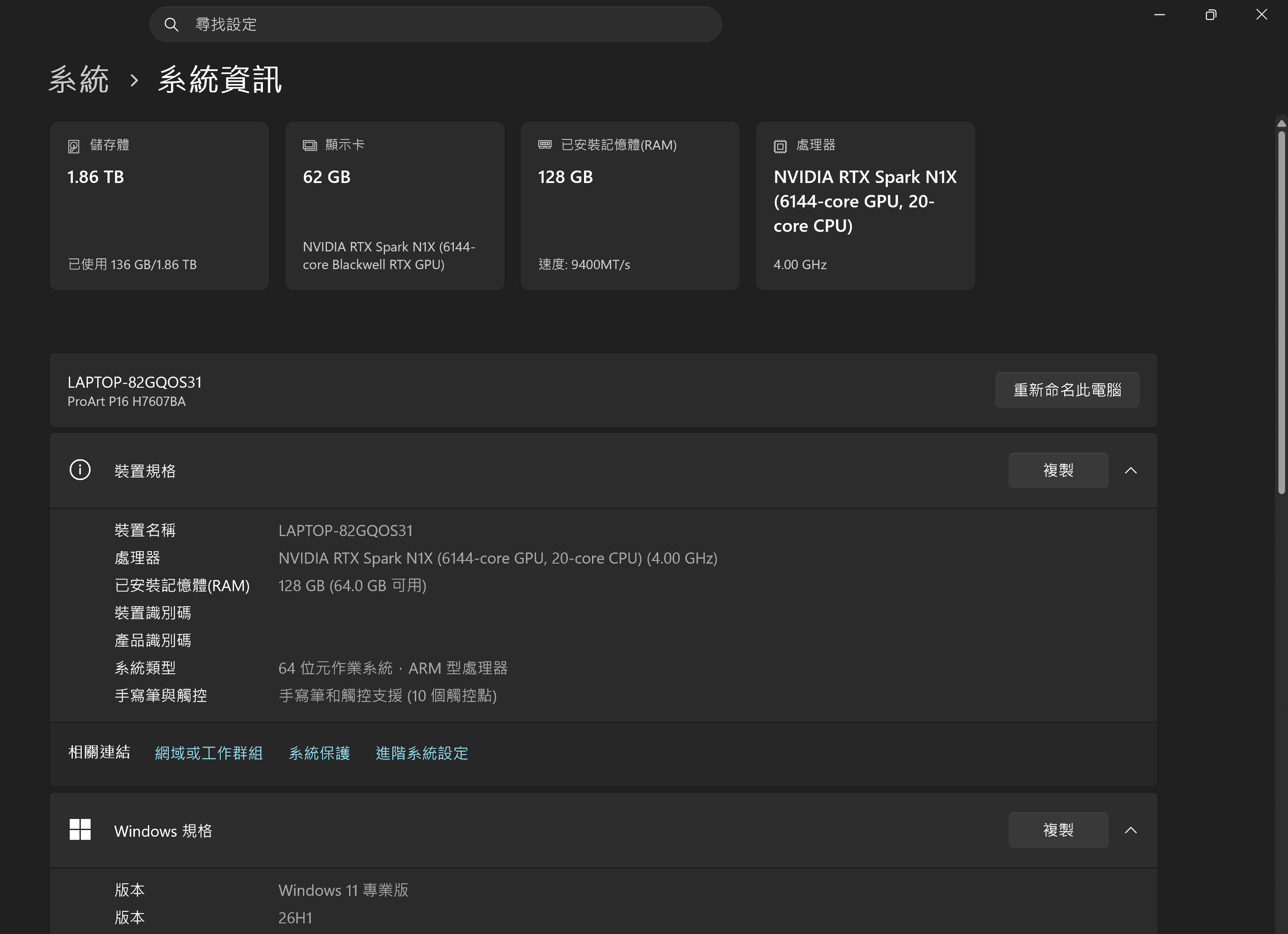Open 網域或工作群組 link
This screenshot has height=934, width=1288.
209,753
